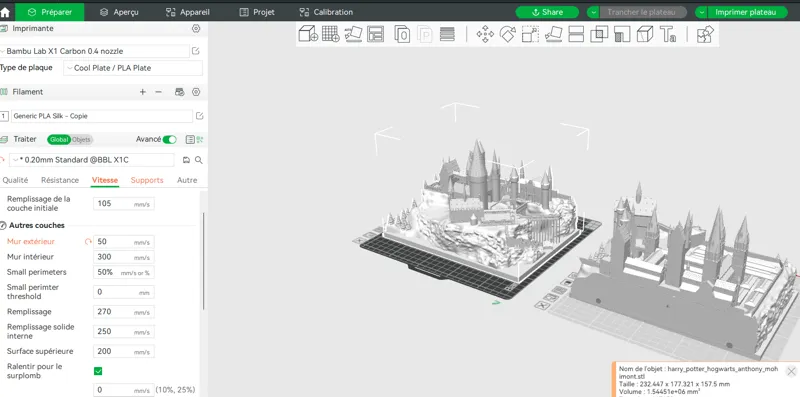800x397 pixels.
Task: Select the Text shape tool
Action: [668, 34]
